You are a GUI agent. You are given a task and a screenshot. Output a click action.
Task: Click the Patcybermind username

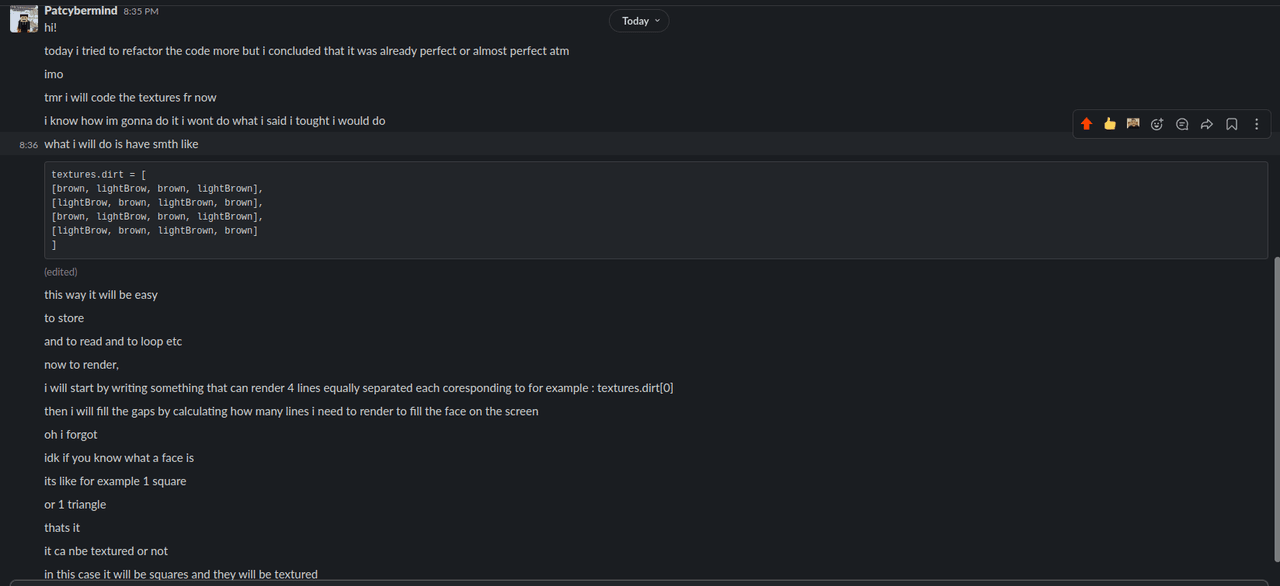pos(81,10)
